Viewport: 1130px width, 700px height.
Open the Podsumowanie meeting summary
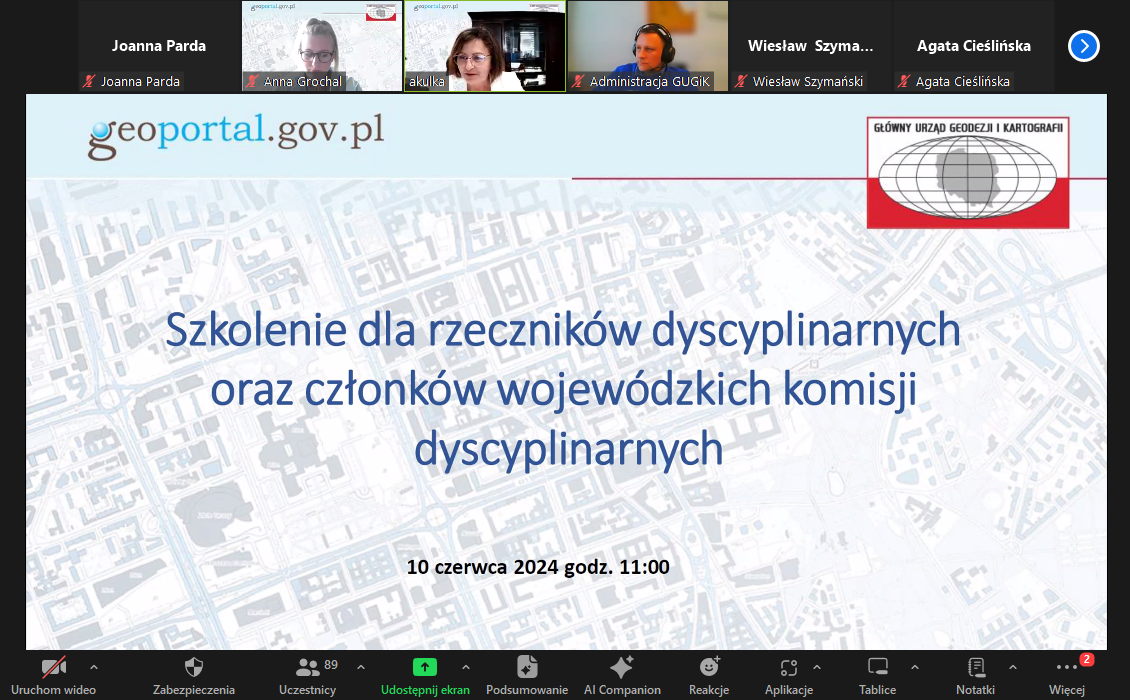coord(527,668)
